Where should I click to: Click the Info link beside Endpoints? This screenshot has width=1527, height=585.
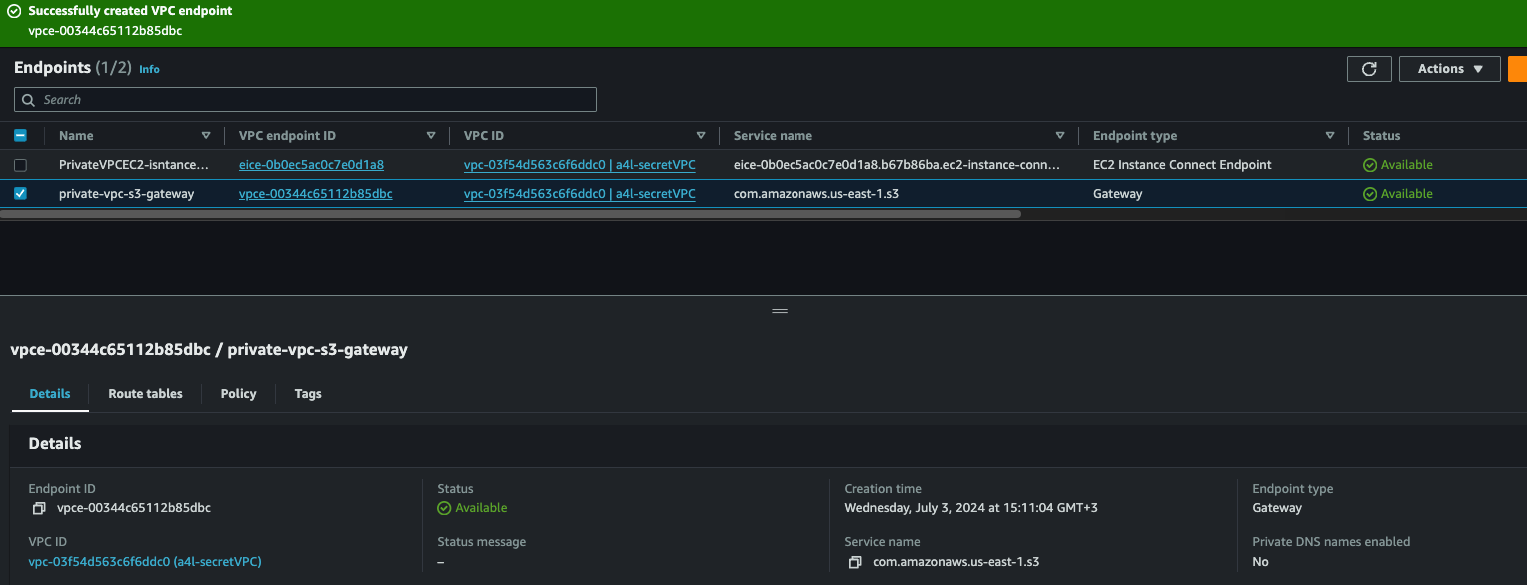click(x=149, y=70)
